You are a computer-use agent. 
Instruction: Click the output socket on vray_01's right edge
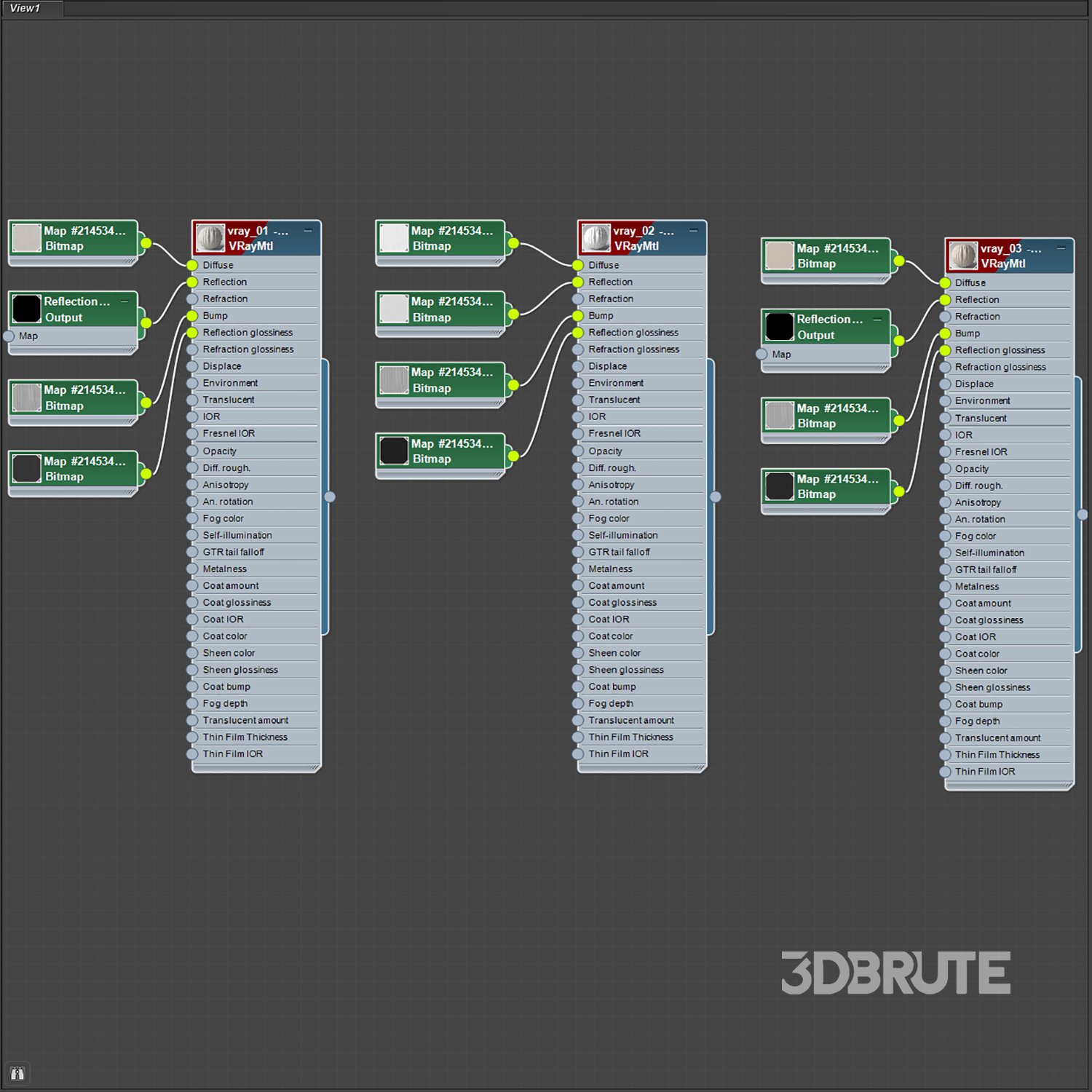coord(330,496)
